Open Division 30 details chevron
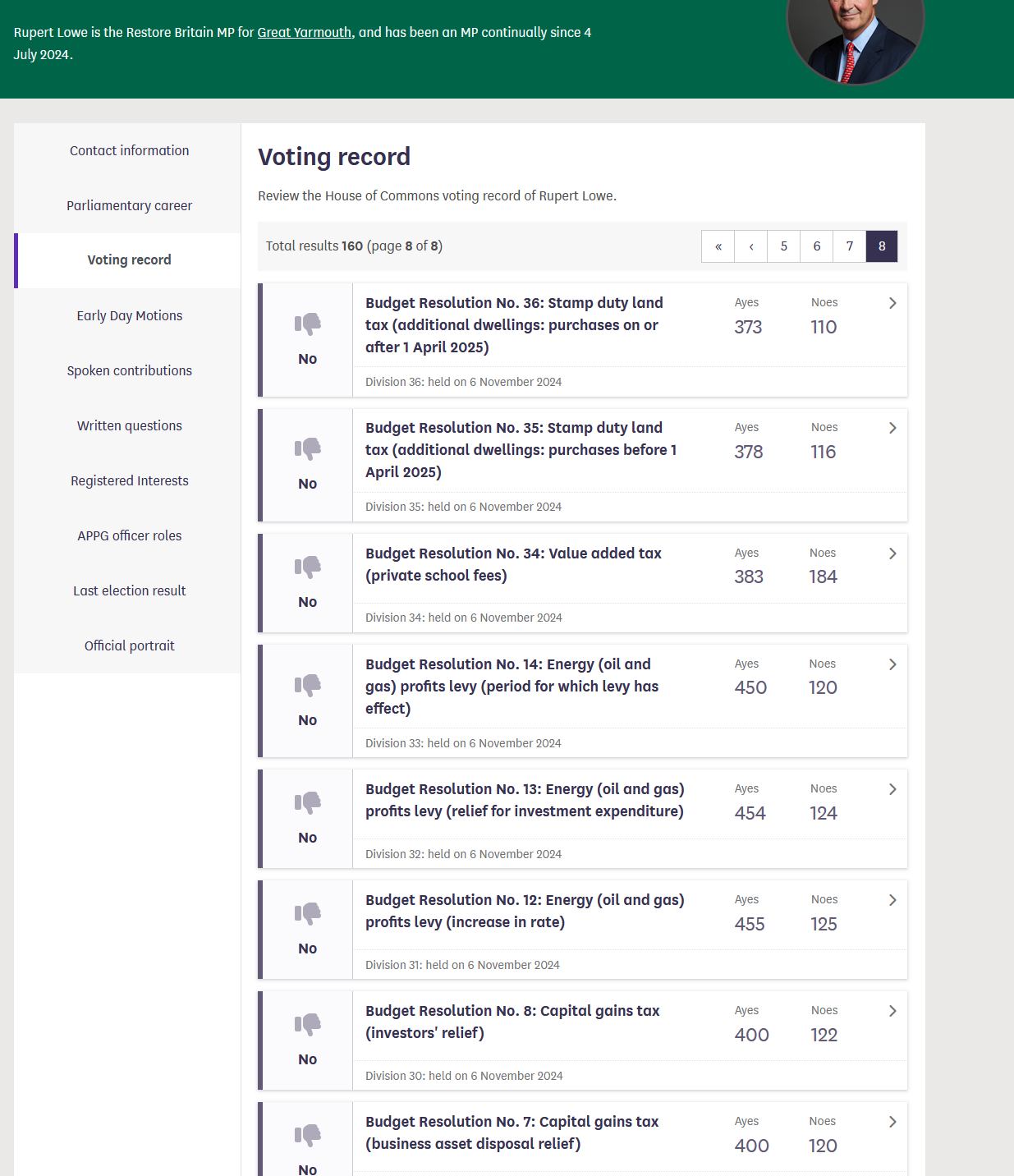Viewport: 1014px width, 1176px height. click(892, 1011)
